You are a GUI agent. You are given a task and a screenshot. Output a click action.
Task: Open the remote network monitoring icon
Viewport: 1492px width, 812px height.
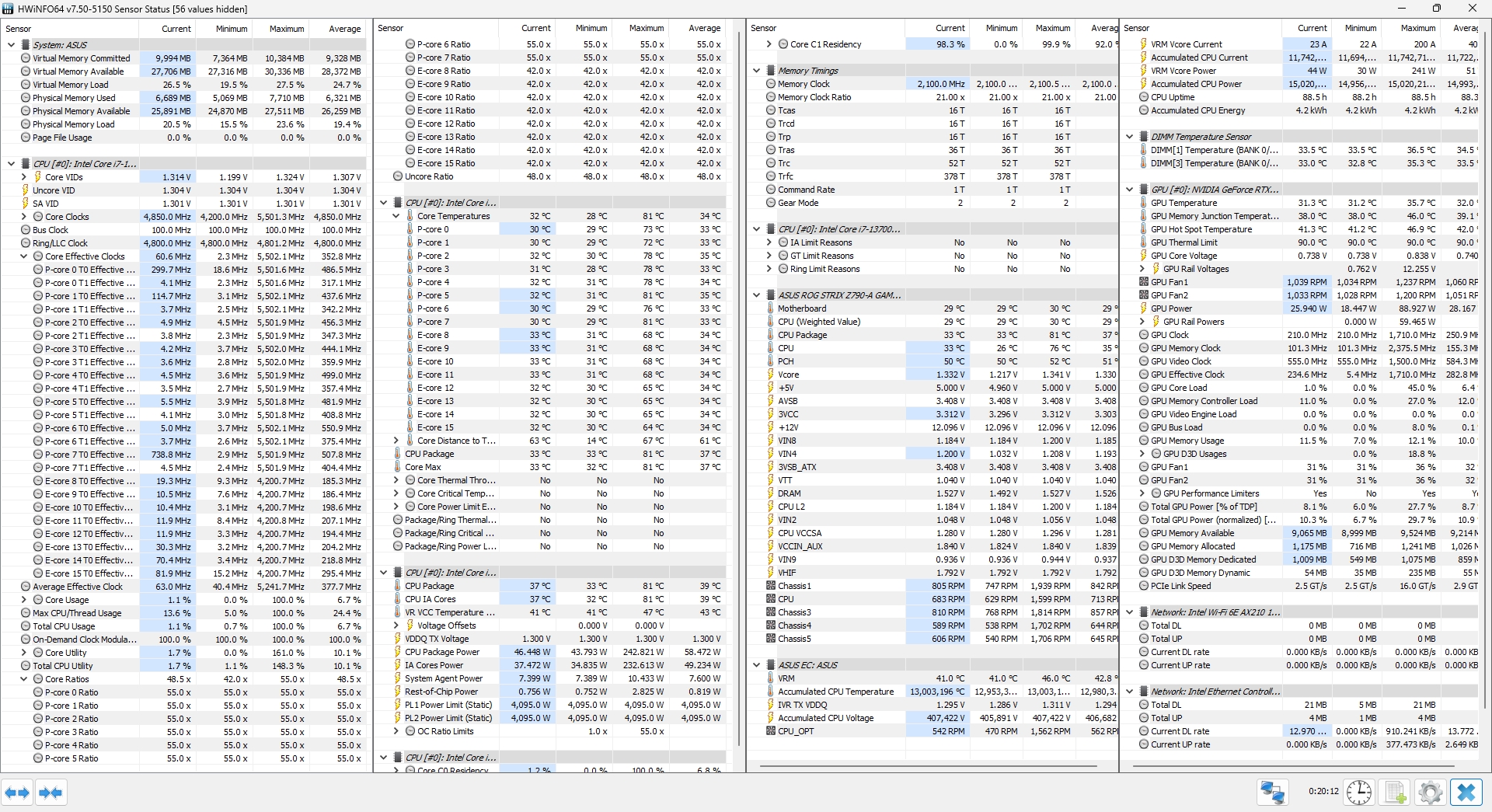[1272, 793]
